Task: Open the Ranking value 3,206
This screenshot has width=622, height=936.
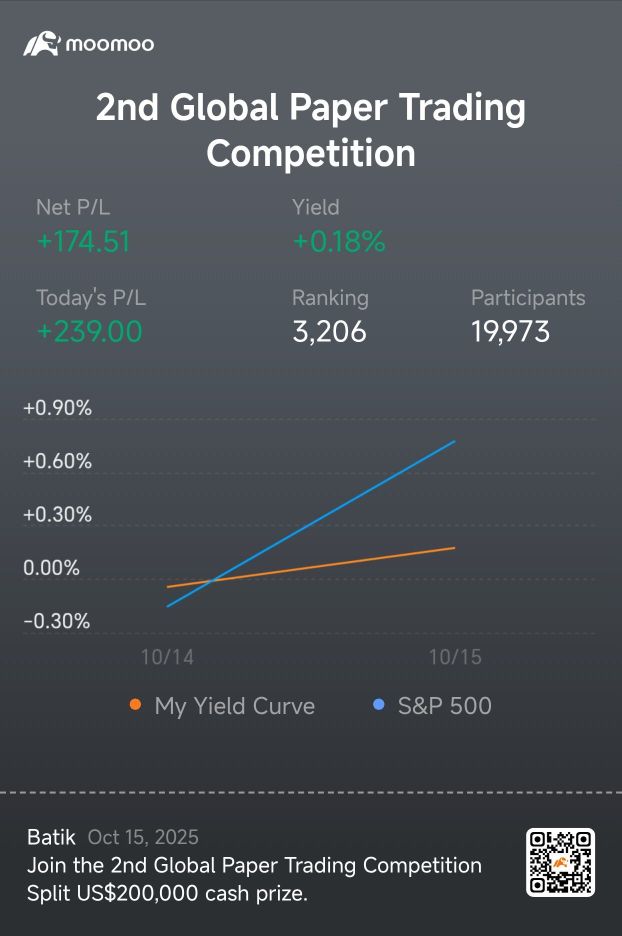Action: click(330, 332)
